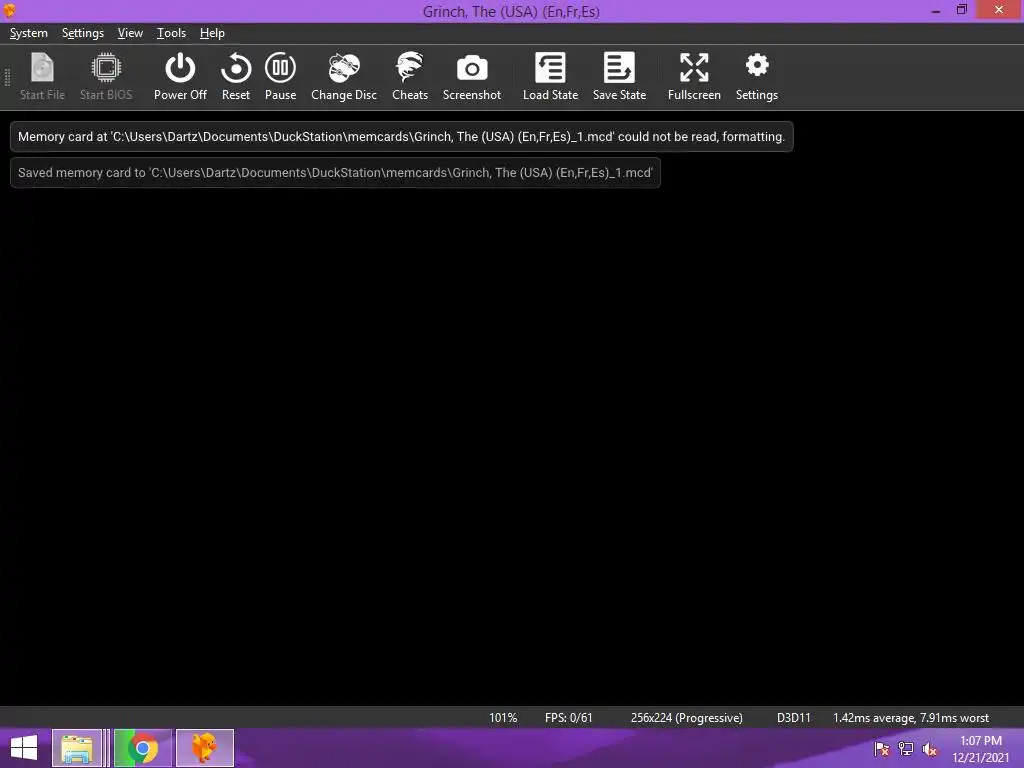Power Off the running game

coord(180,76)
